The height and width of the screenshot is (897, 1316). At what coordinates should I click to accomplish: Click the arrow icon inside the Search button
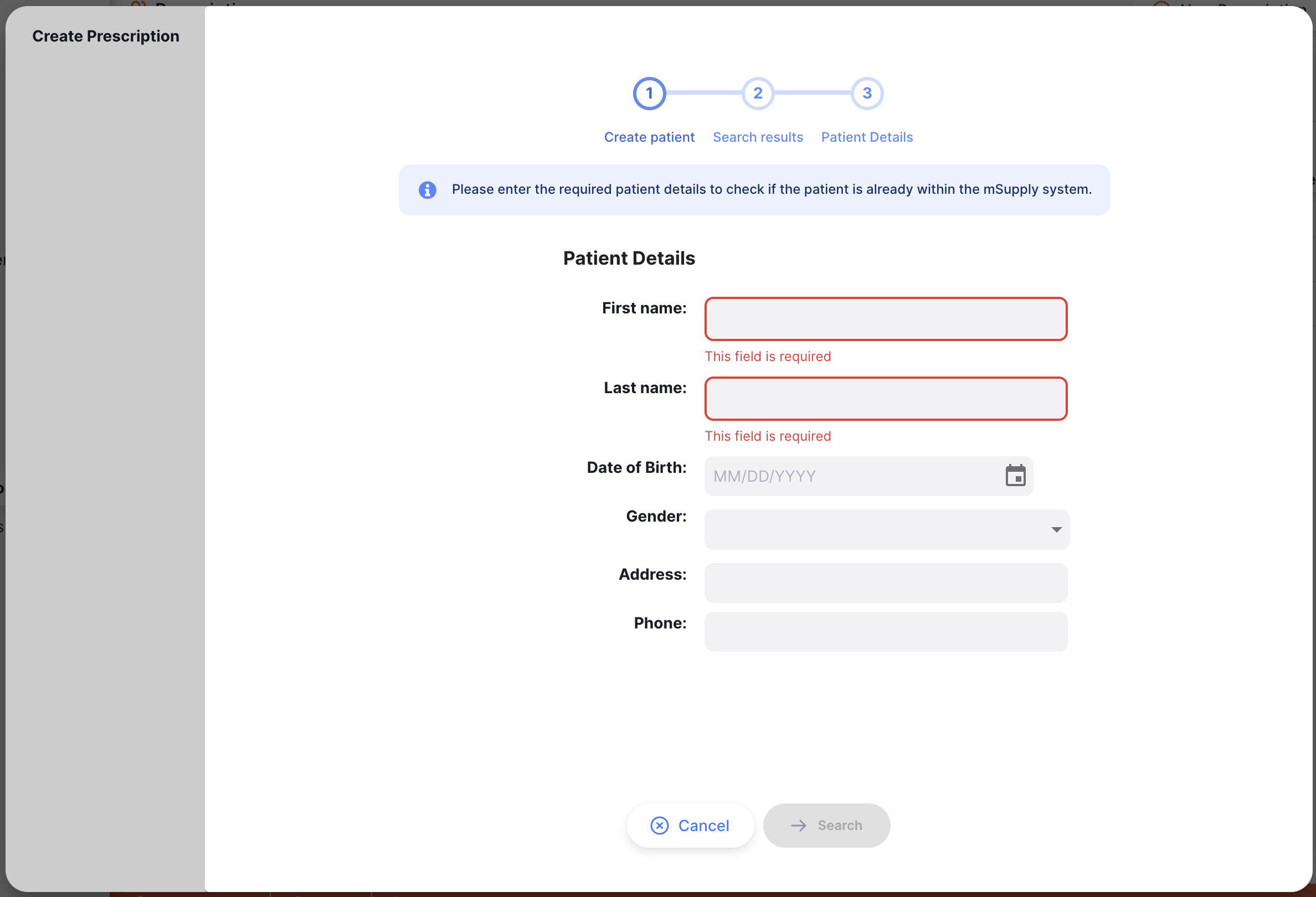tap(799, 826)
